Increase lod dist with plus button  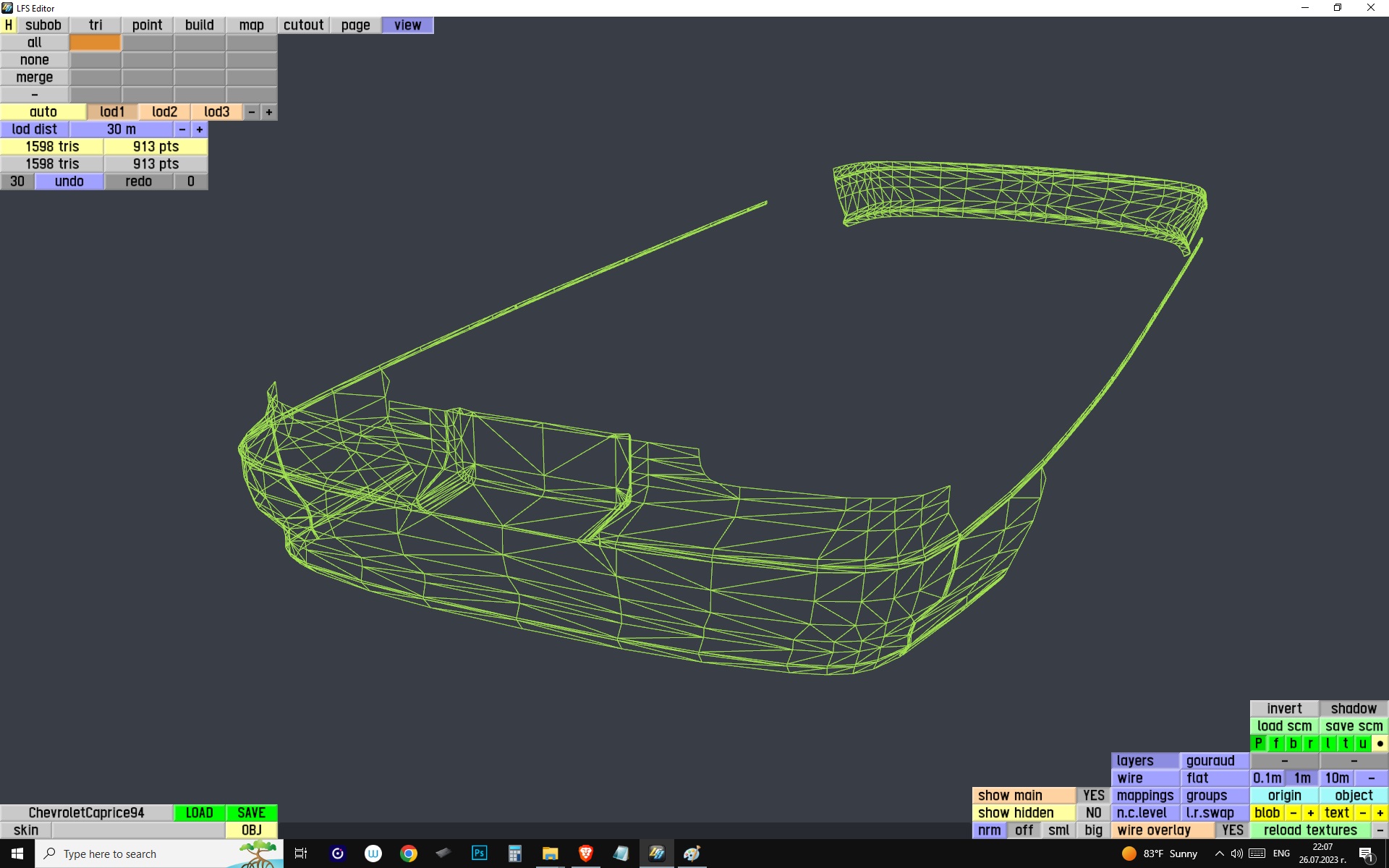[200, 129]
